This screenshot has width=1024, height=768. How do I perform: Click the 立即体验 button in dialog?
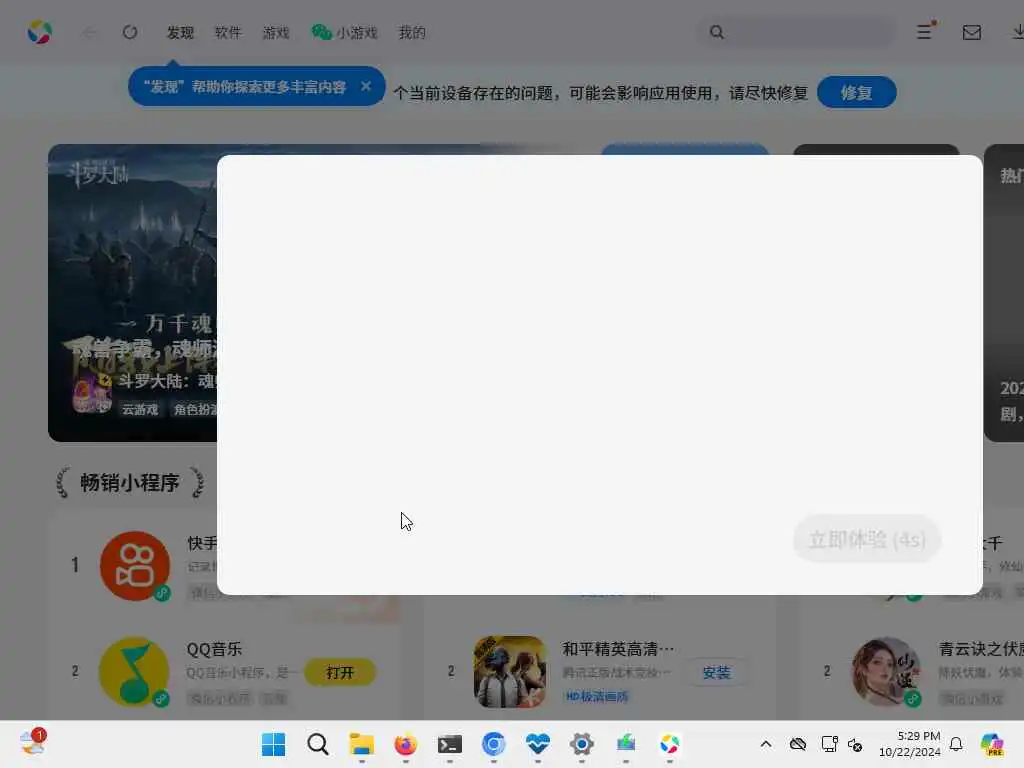coord(867,539)
